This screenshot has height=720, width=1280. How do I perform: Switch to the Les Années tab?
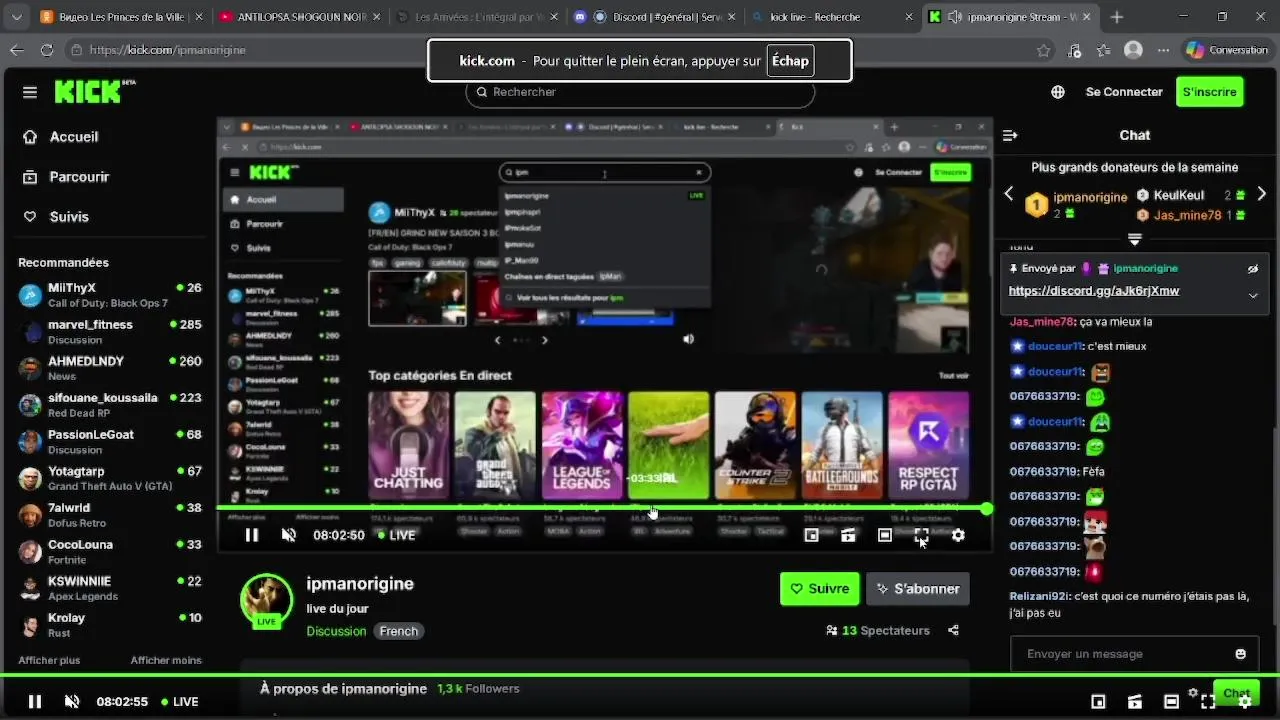coord(477,17)
